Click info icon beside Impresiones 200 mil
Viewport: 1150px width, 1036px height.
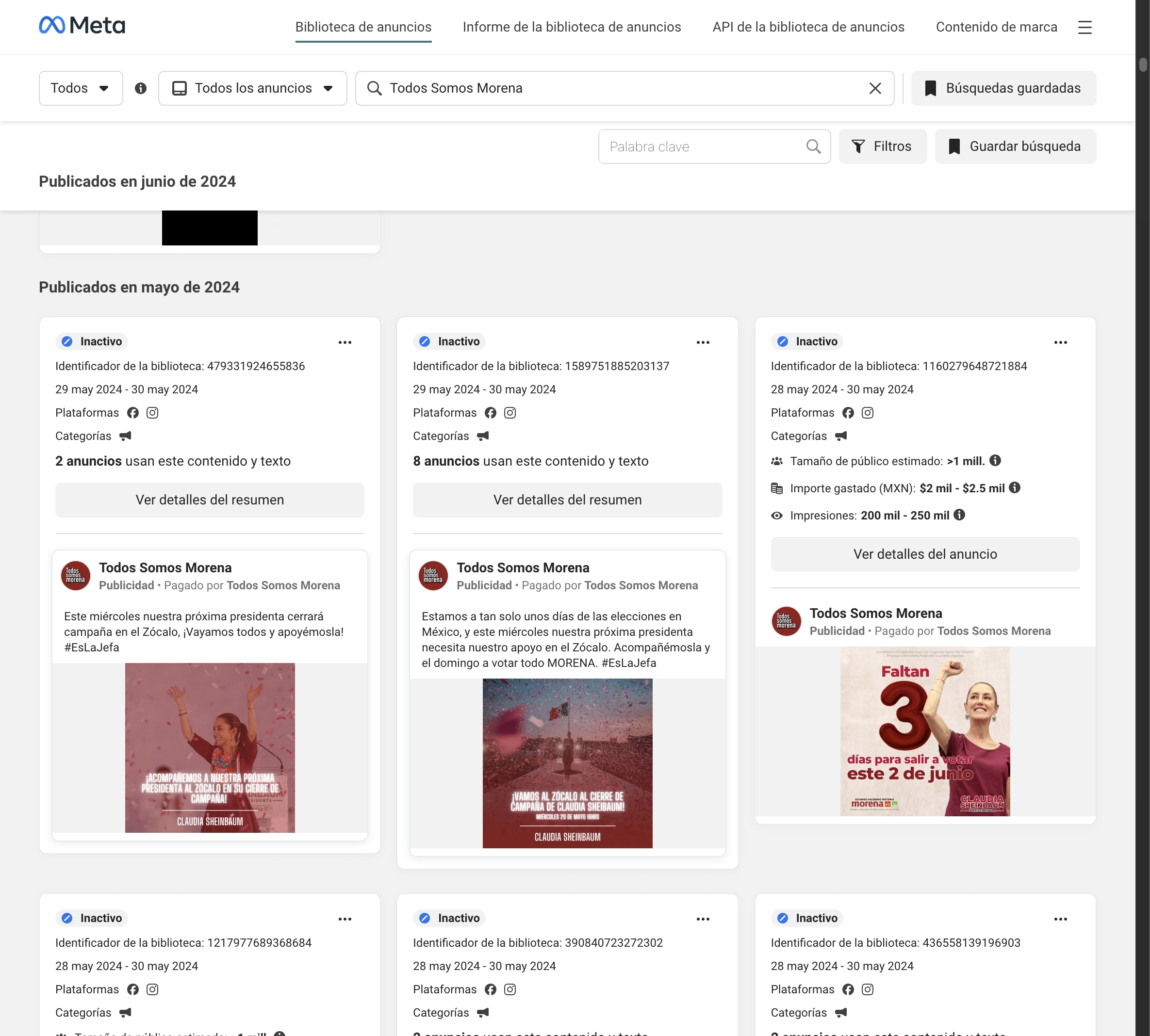pyautogui.click(x=959, y=515)
